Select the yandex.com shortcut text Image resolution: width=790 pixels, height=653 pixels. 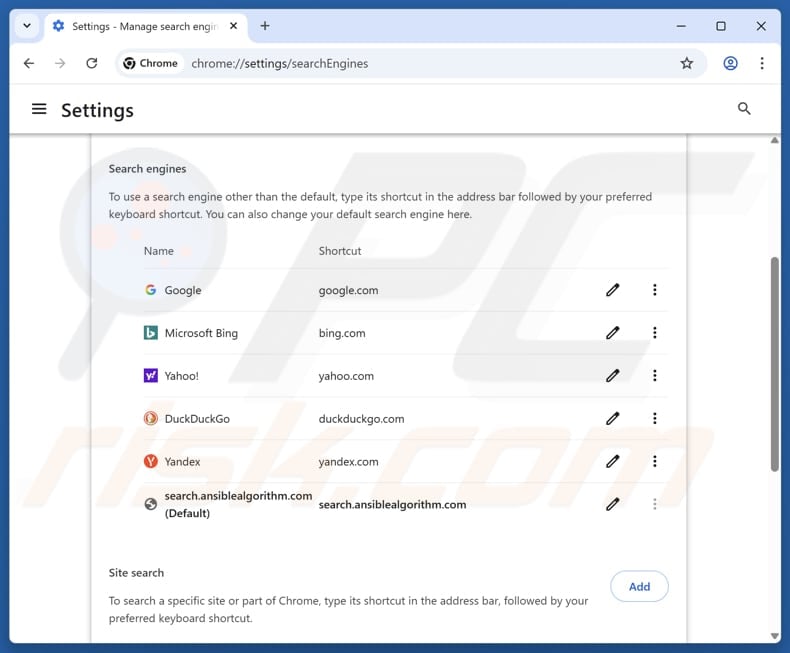(x=348, y=462)
